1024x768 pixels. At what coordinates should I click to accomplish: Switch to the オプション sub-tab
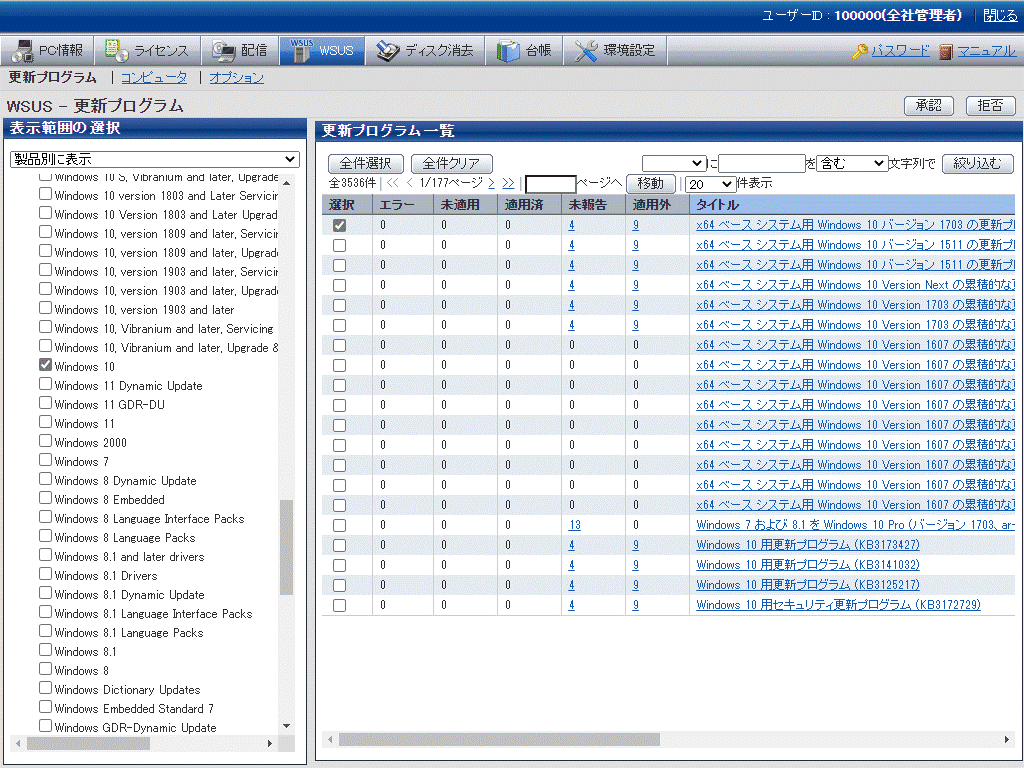(237, 77)
